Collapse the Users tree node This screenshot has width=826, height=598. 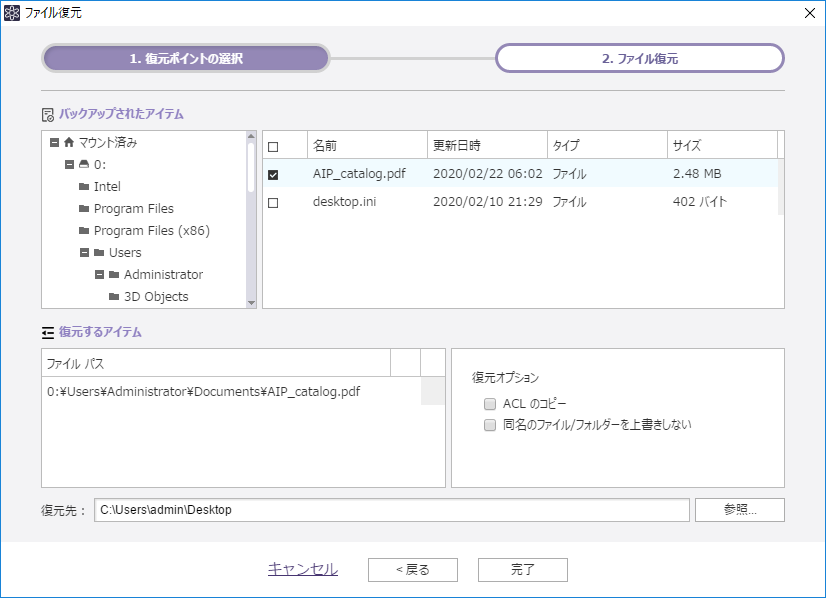pos(84,253)
